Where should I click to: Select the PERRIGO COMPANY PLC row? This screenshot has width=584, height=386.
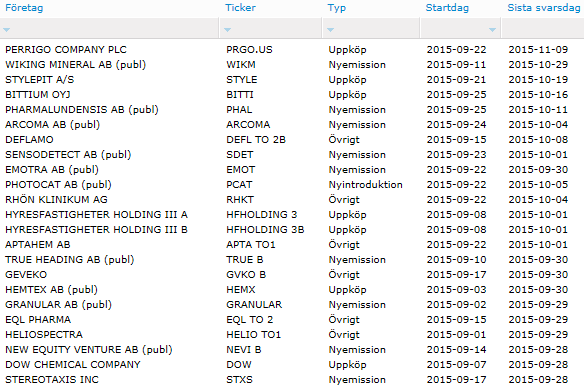coord(292,50)
